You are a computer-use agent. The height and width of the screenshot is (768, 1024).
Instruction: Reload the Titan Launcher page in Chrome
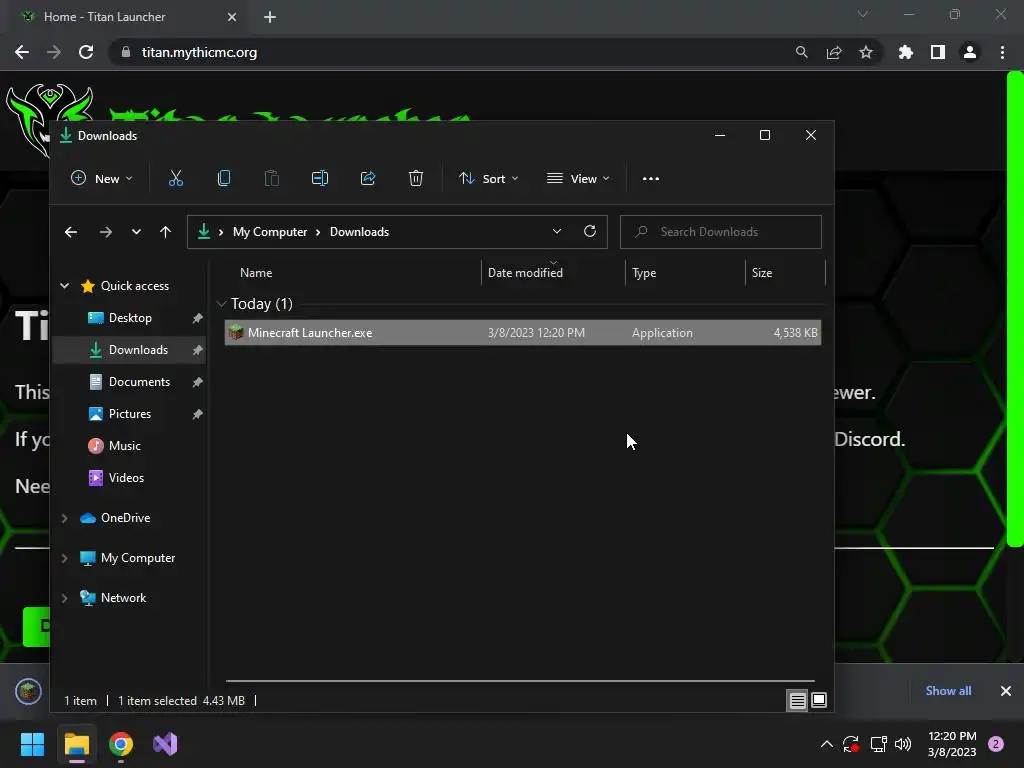click(86, 52)
